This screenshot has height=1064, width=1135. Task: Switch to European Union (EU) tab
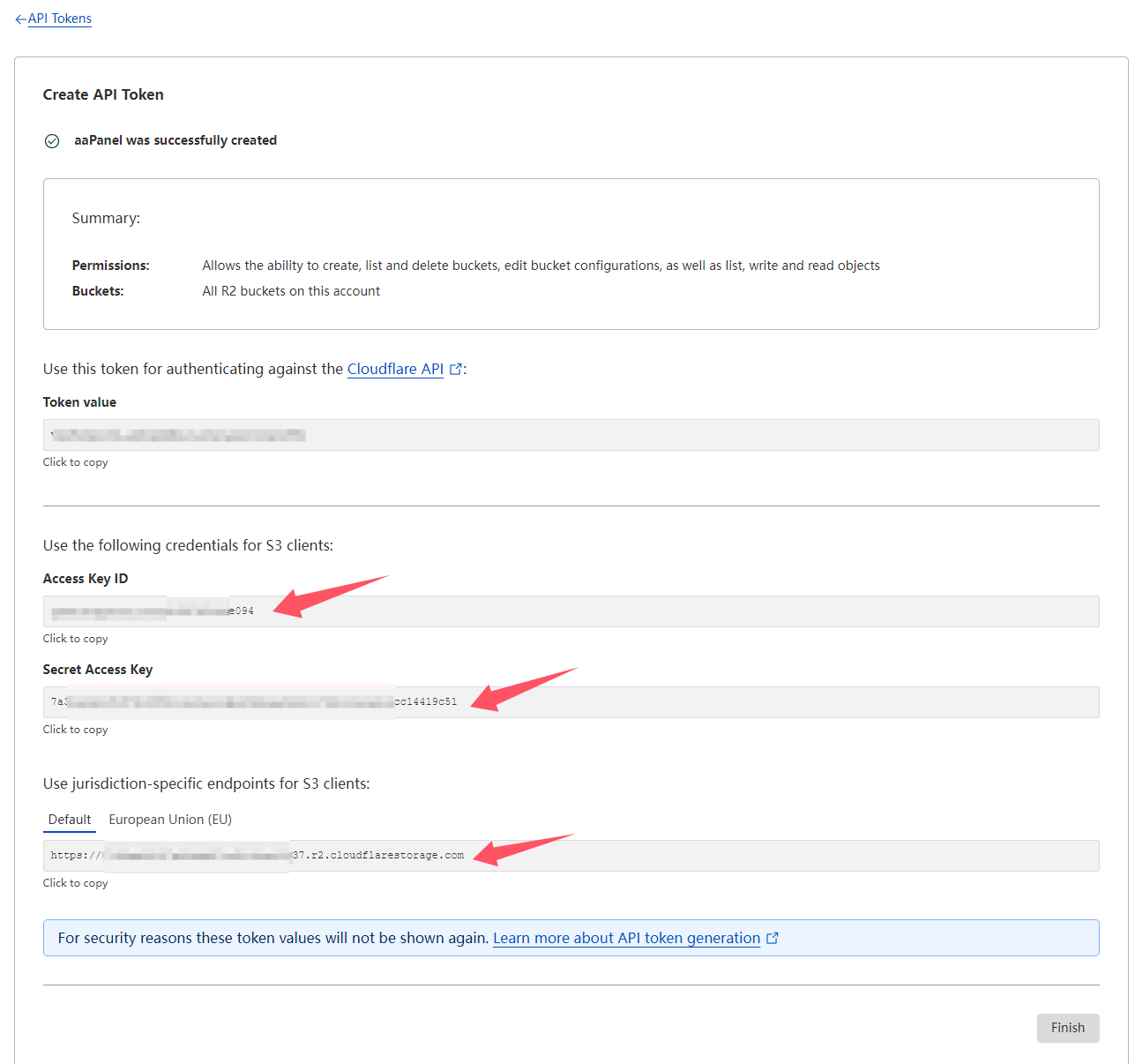point(170,820)
